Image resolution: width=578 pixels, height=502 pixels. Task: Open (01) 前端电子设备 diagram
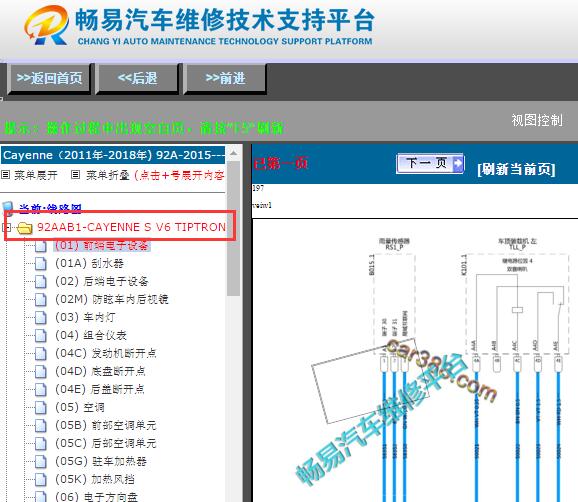coord(102,245)
